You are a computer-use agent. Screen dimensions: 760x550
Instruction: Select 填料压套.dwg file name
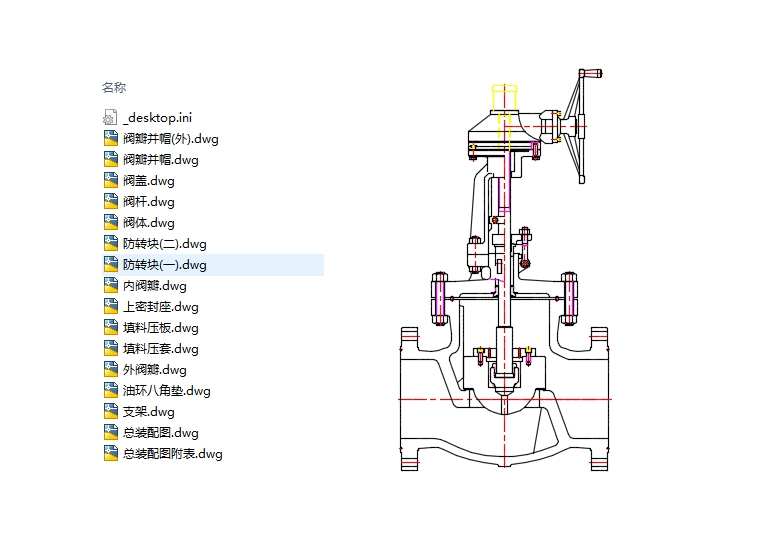pyautogui.click(x=160, y=349)
